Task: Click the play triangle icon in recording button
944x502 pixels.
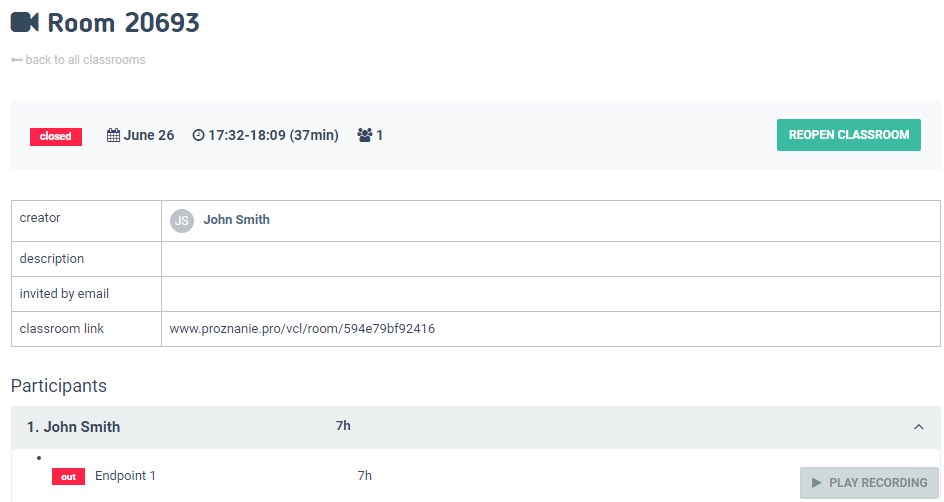Action: pos(817,483)
